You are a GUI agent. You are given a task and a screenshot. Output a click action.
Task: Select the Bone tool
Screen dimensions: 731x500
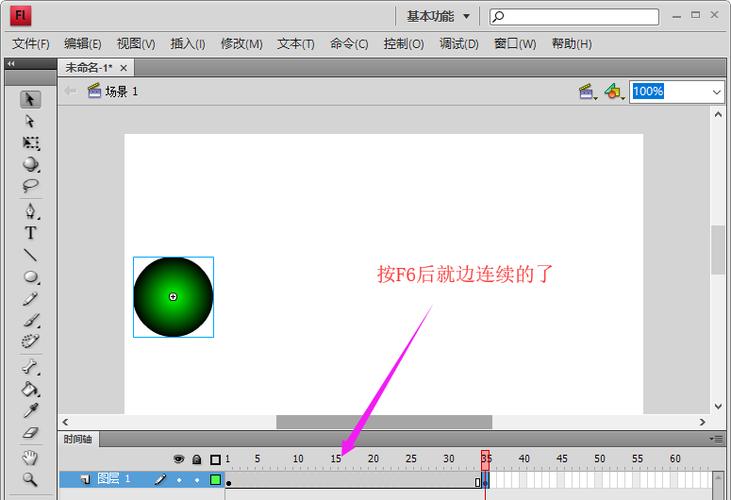(30, 368)
